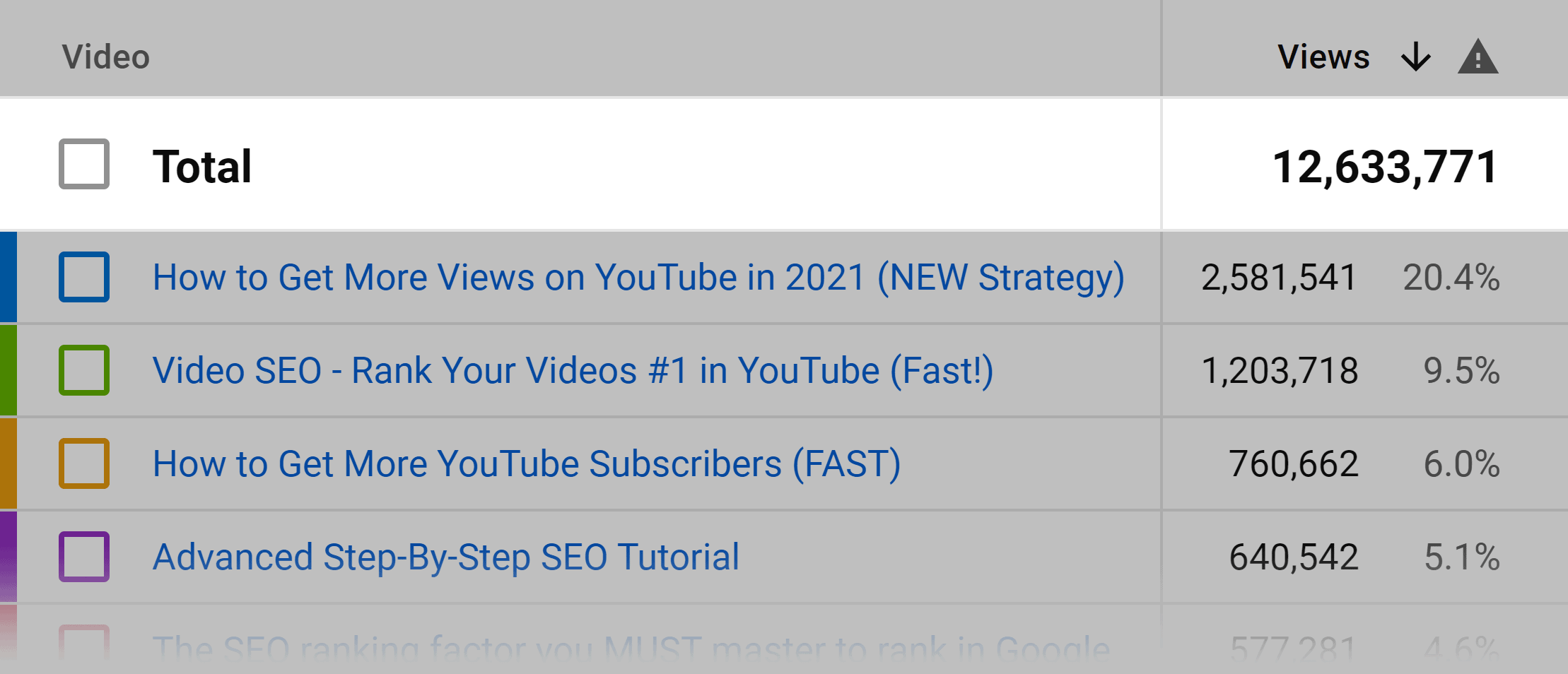The width and height of the screenshot is (1568, 674).
Task: Click the blue color bar of first row
Action: point(8,277)
